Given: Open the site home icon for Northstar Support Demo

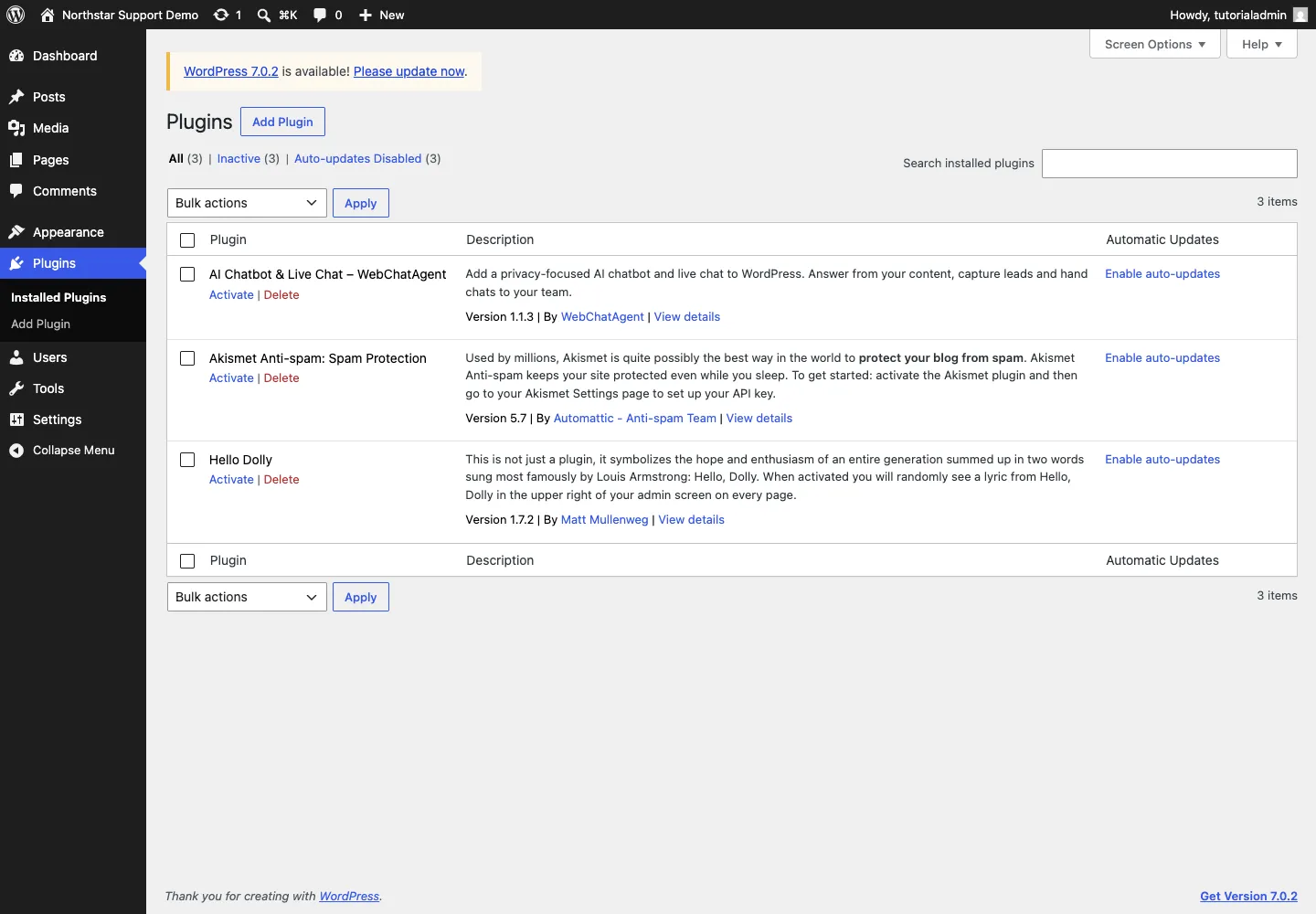Looking at the screenshot, I should [x=48, y=15].
